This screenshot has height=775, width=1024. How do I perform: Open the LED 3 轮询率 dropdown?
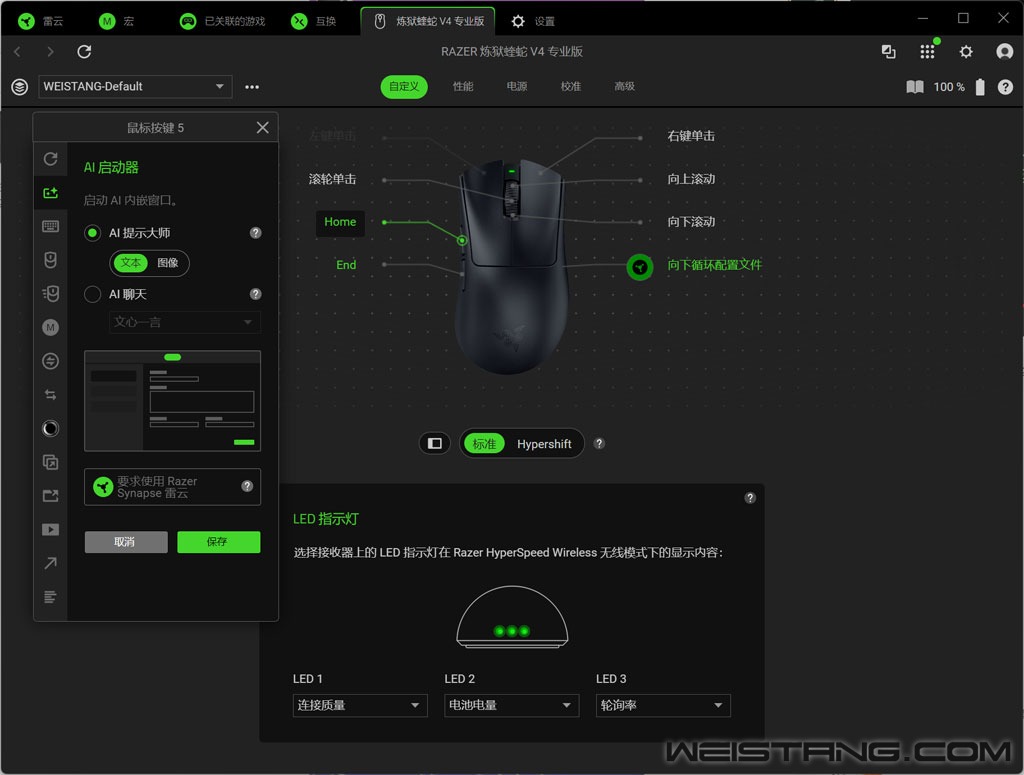tap(663, 705)
